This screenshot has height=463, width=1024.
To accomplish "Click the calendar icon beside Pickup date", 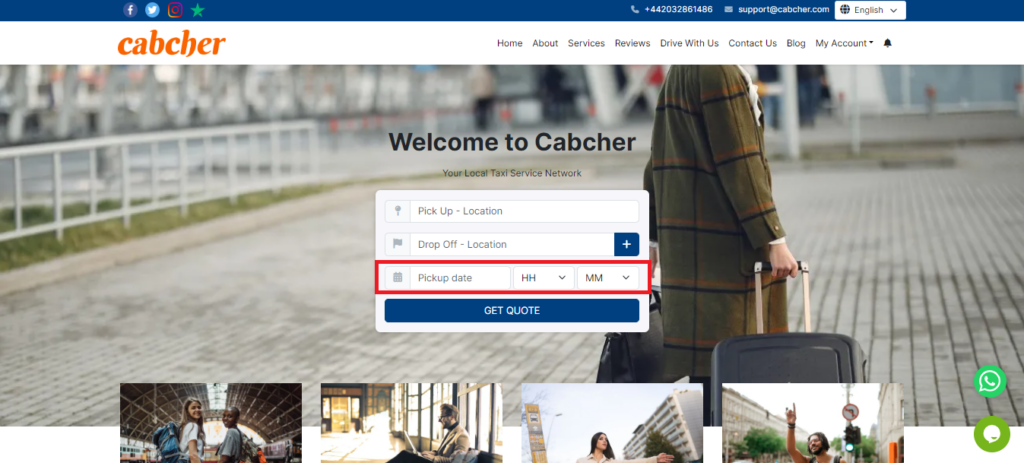I will [x=398, y=278].
